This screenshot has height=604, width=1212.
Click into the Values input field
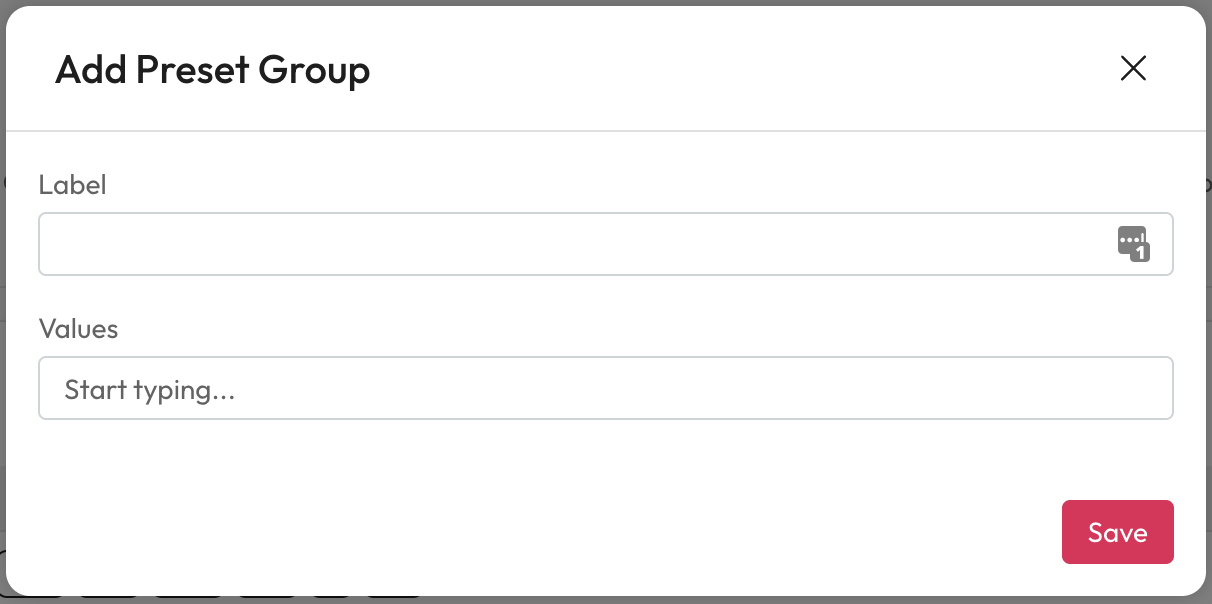[x=605, y=389]
